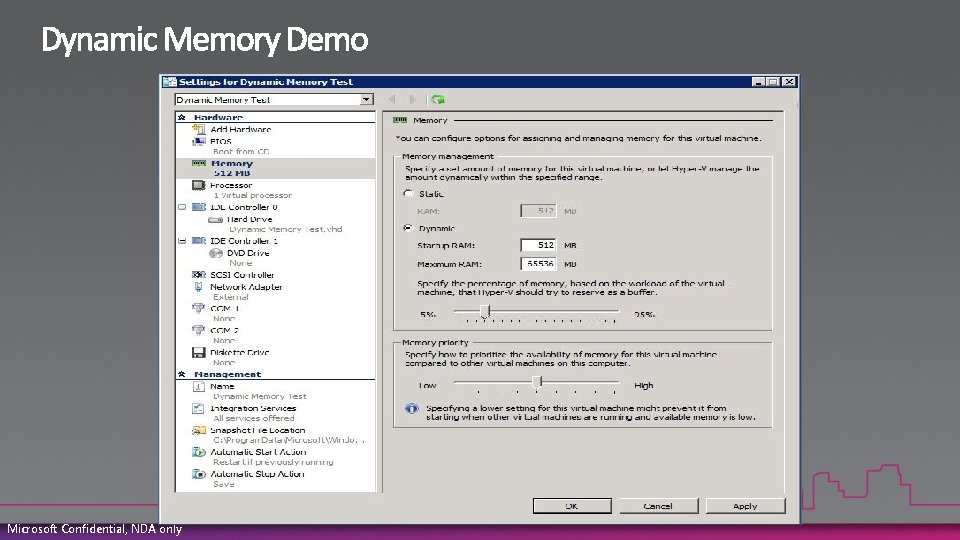
Task: Click the Maximum RAM input field
Action: click(x=538, y=264)
